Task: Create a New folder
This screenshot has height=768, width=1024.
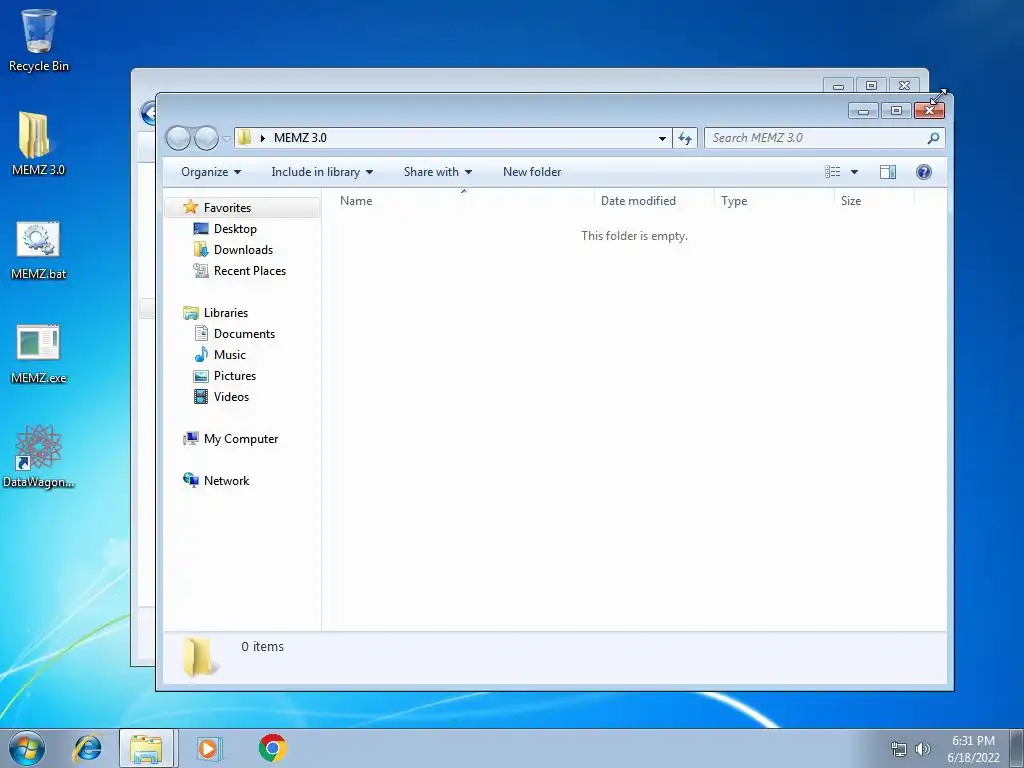Action: coord(532,172)
